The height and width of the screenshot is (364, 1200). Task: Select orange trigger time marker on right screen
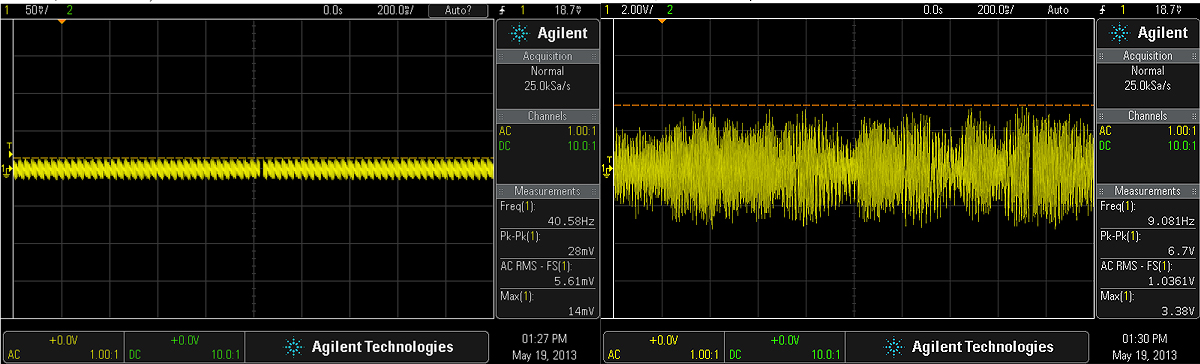pyautogui.click(x=661, y=22)
